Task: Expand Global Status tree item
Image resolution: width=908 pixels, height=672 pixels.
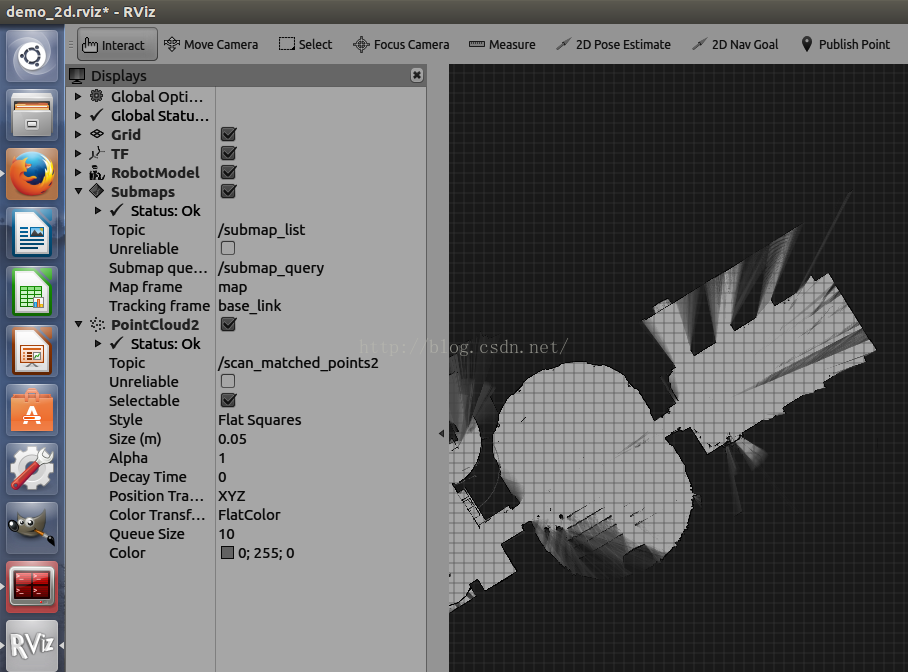Action: click(x=78, y=115)
